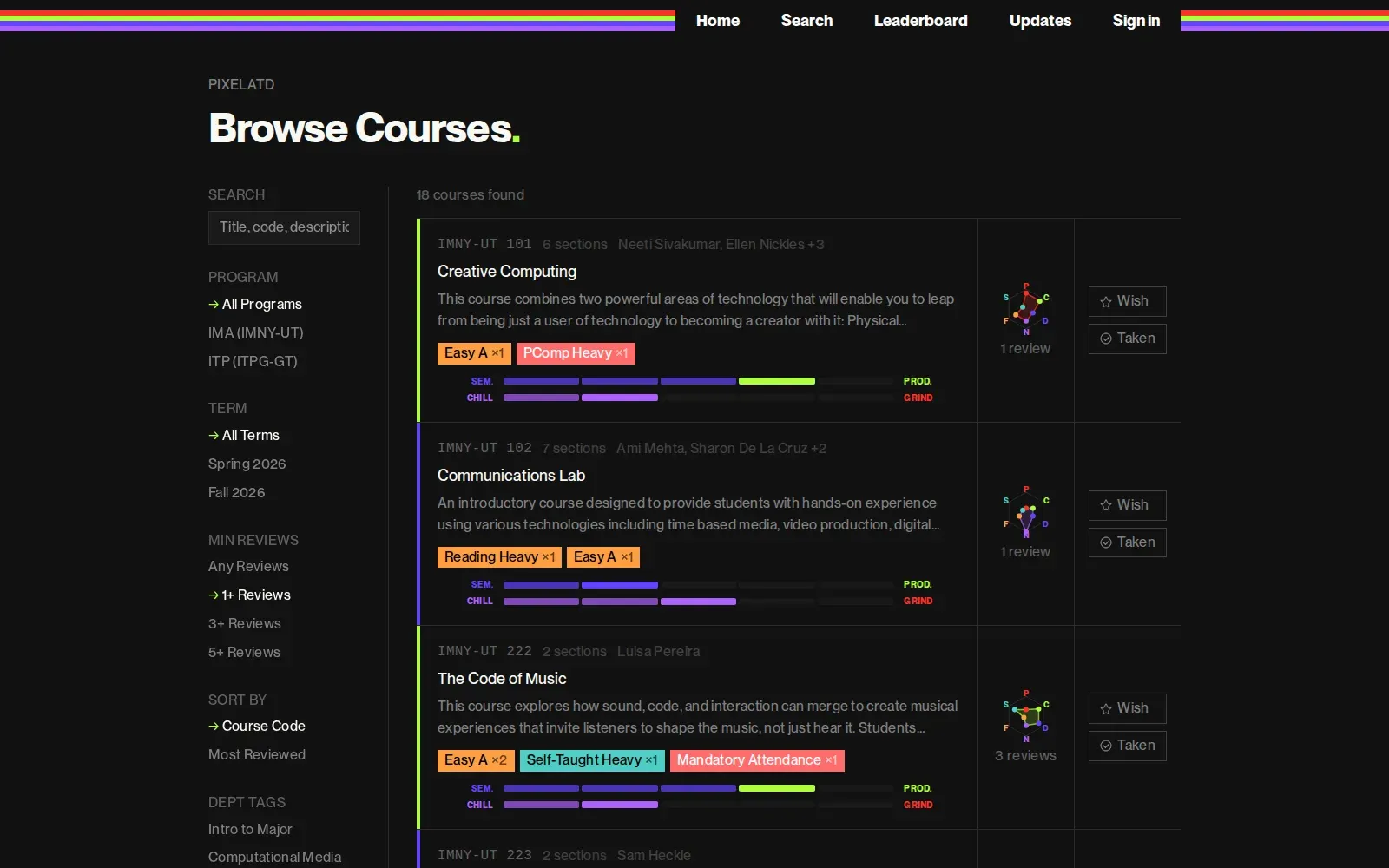Click Mandatory Attendance ×1 tag

(x=757, y=760)
